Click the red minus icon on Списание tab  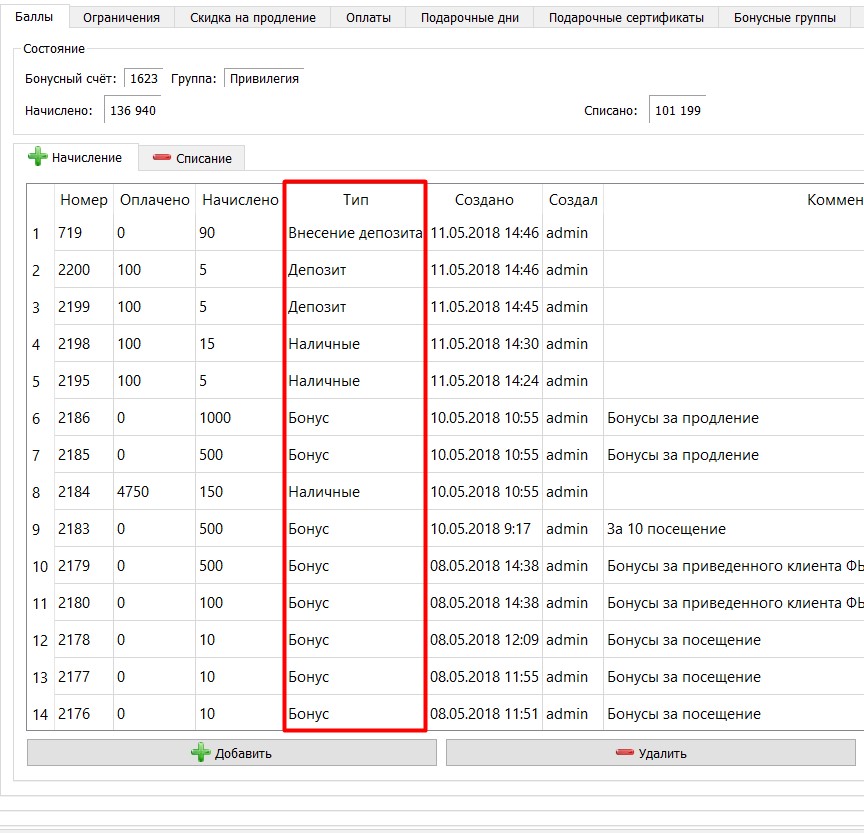(x=161, y=158)
